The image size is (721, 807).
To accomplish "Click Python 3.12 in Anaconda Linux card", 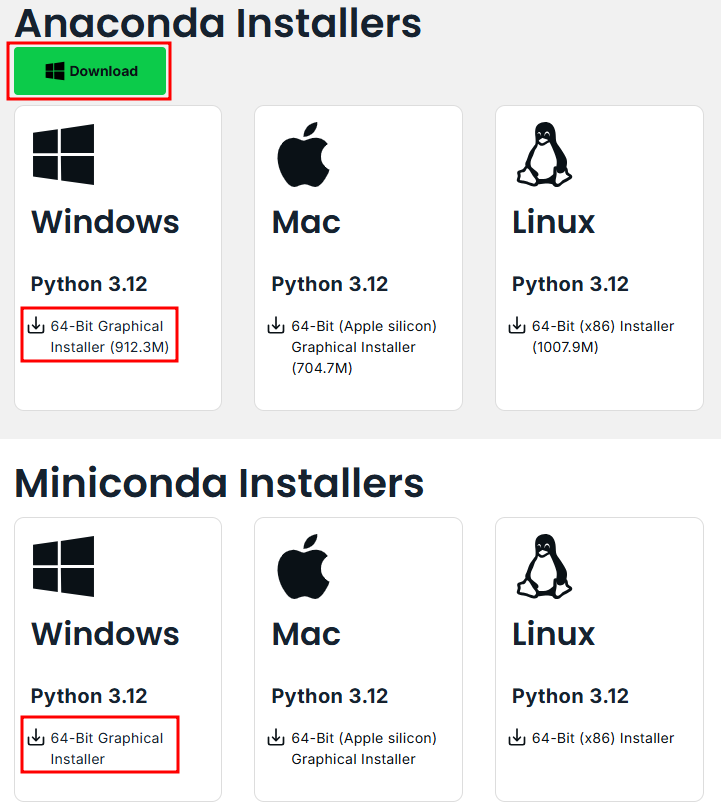I will click(570, 284).
